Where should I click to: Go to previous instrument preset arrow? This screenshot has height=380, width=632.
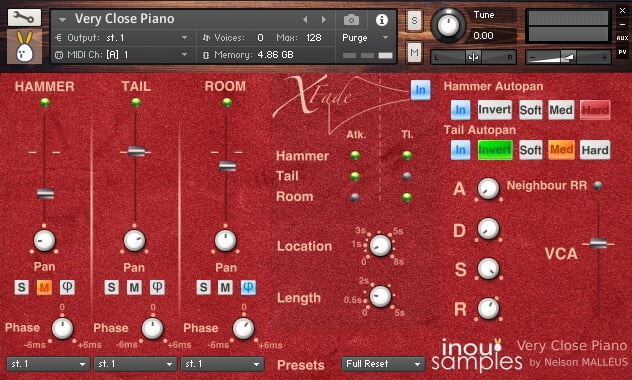tap(305, 19)
